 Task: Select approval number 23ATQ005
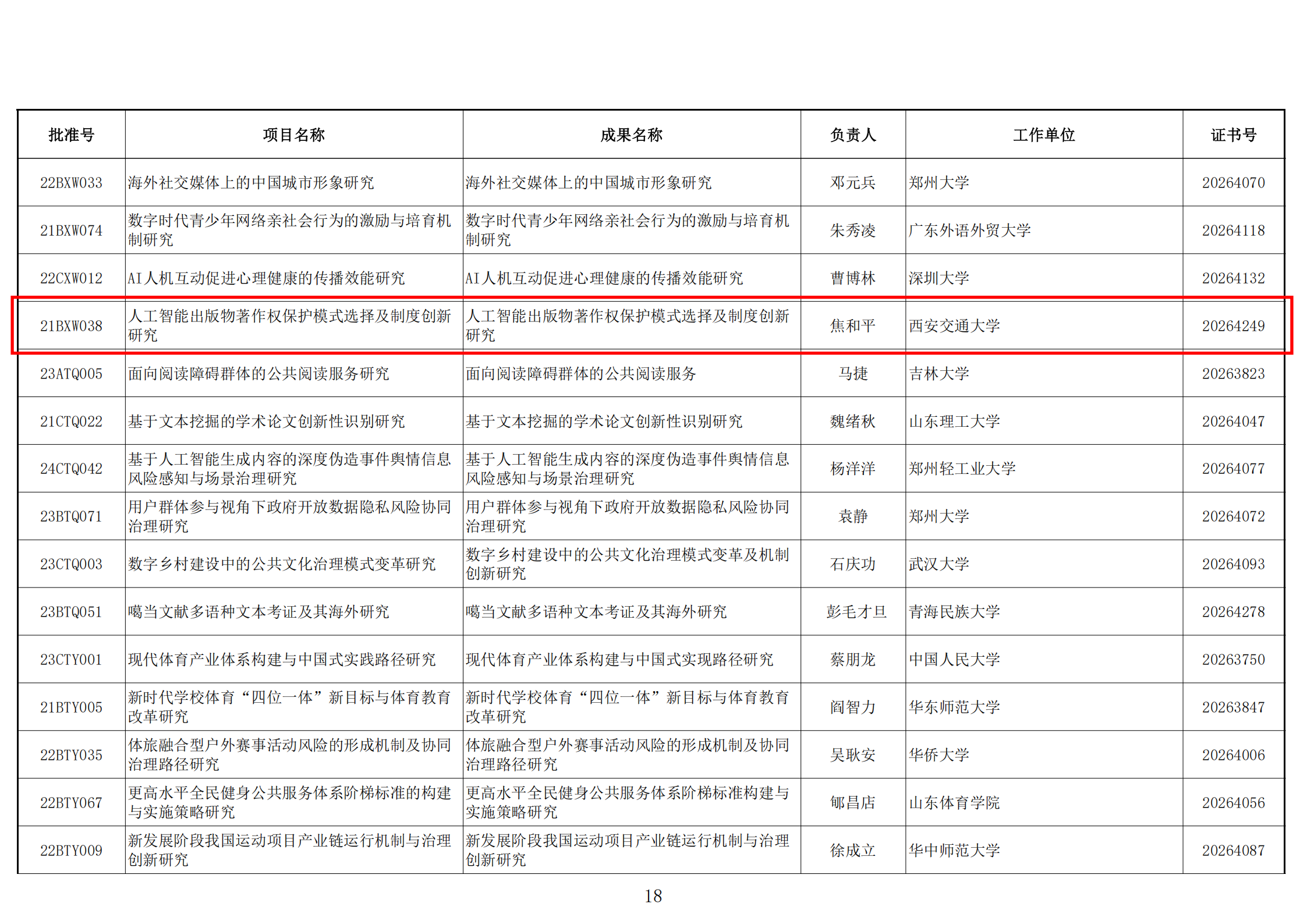(x=71, y=374)
